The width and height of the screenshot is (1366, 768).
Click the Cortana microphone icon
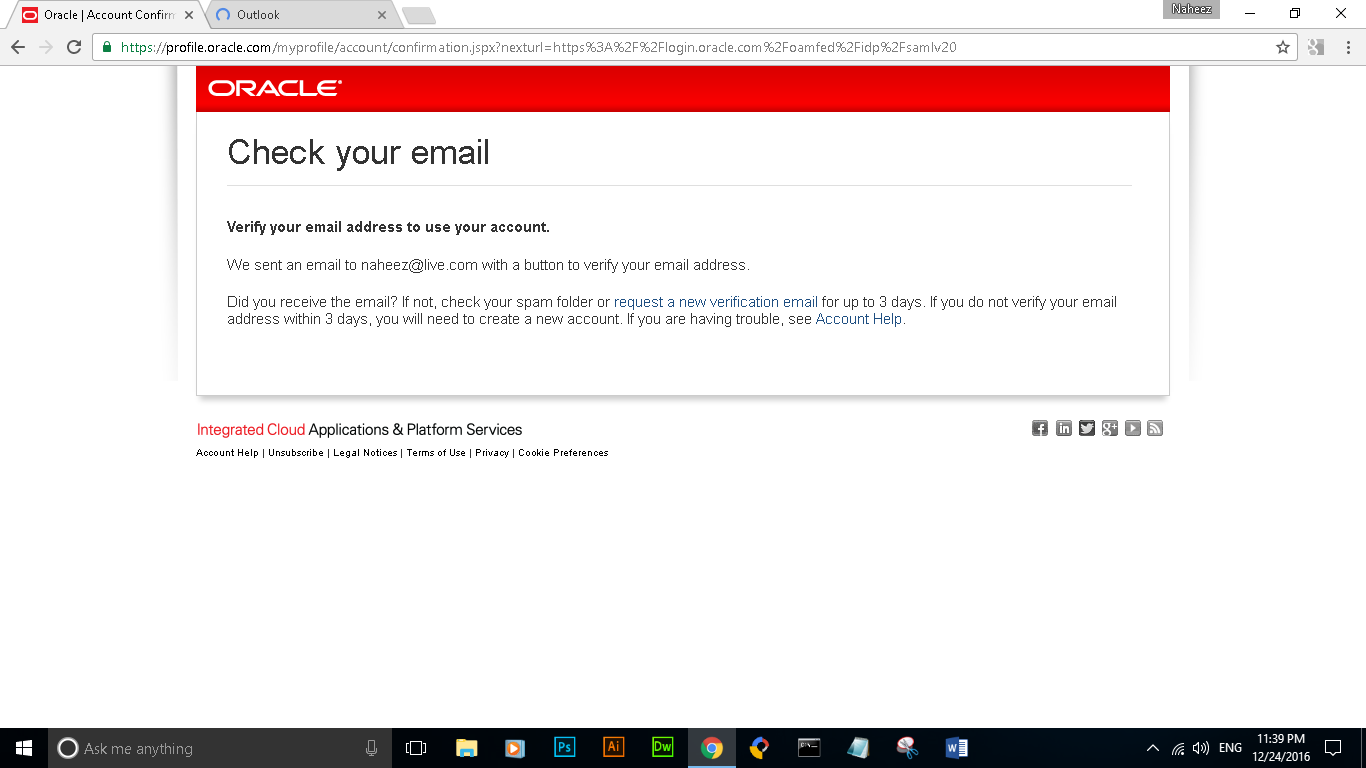click(371, 748)
